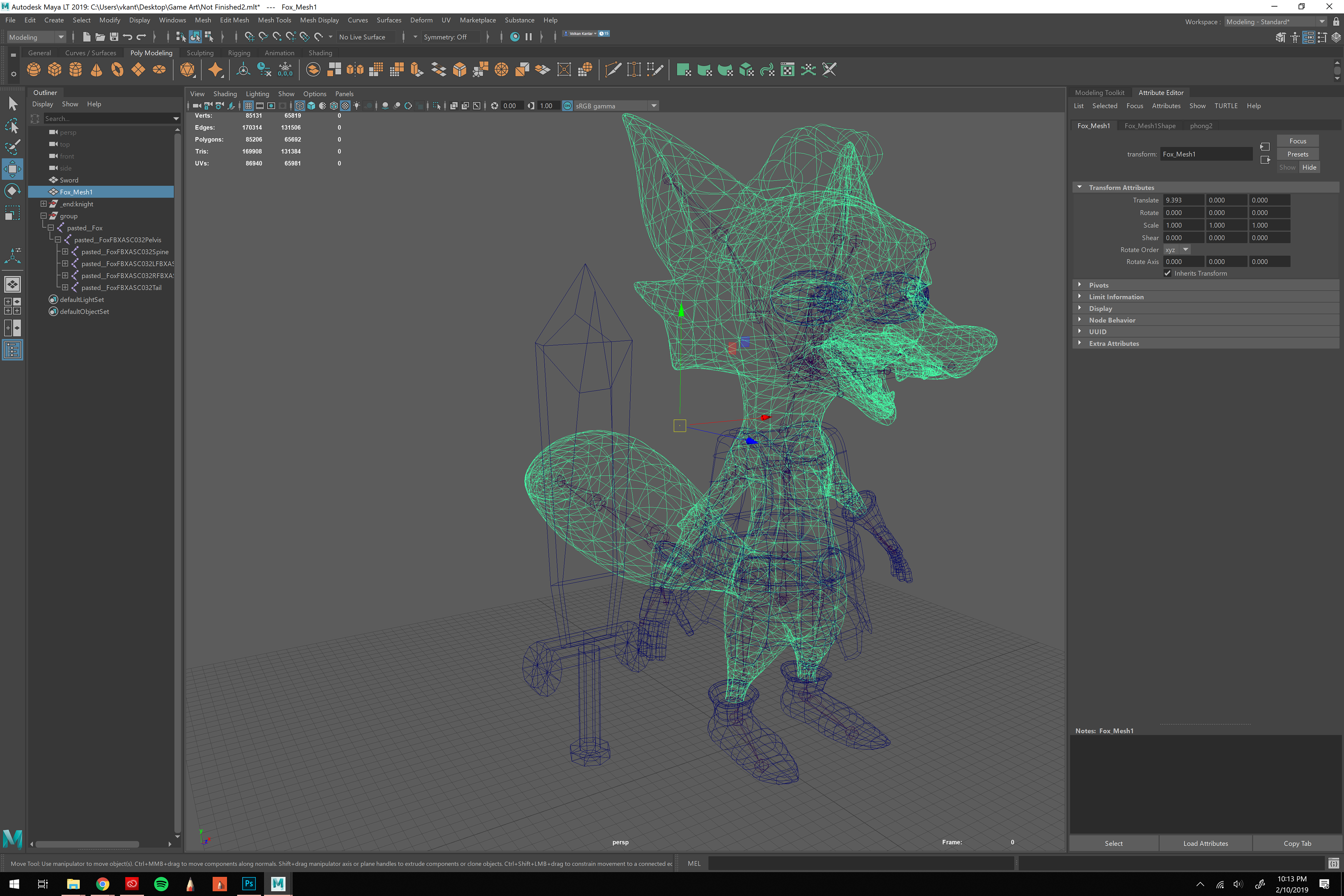Select the Lasso tool in toolbox

pos(13,125)
